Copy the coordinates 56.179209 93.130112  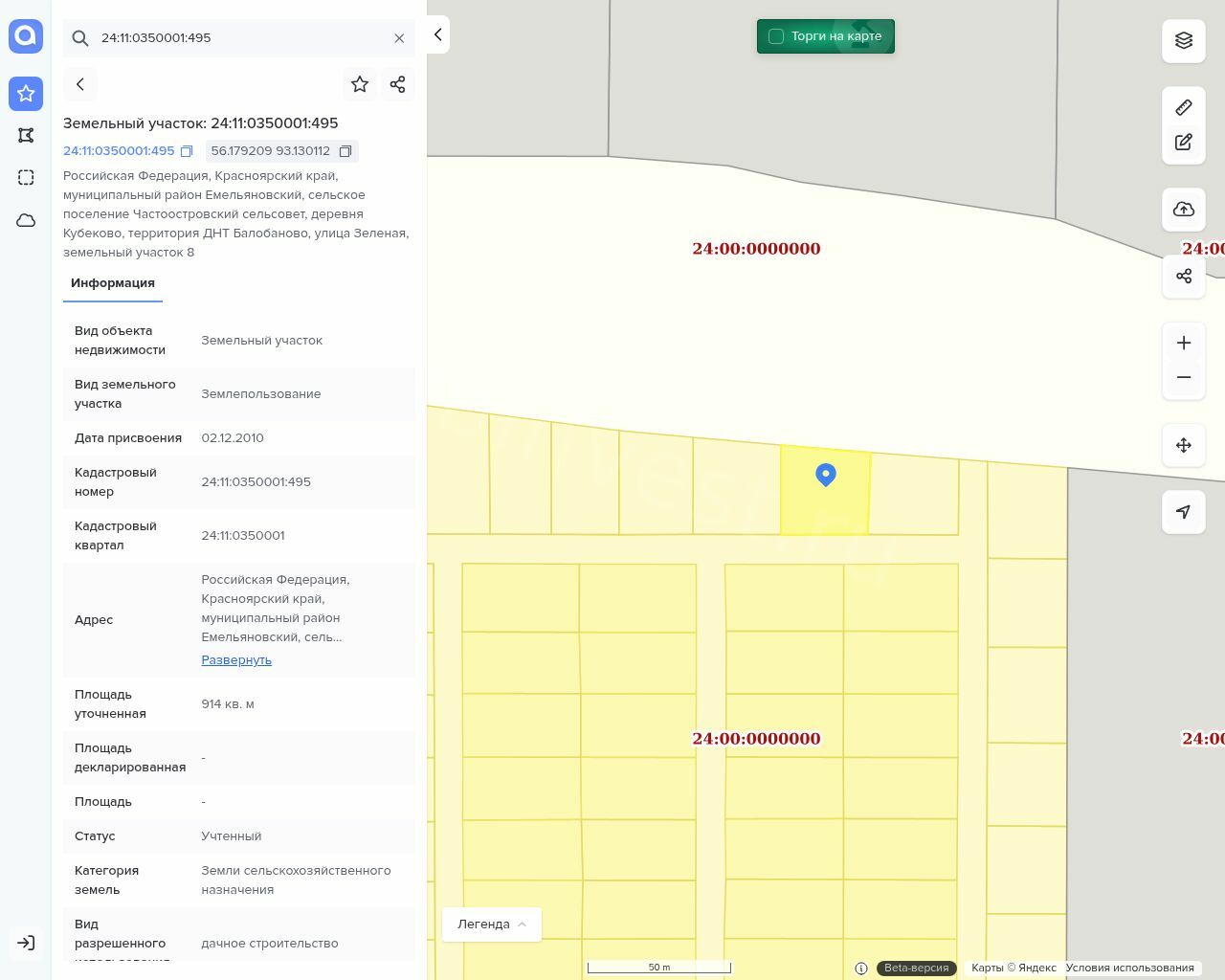(x=345, y=151)
